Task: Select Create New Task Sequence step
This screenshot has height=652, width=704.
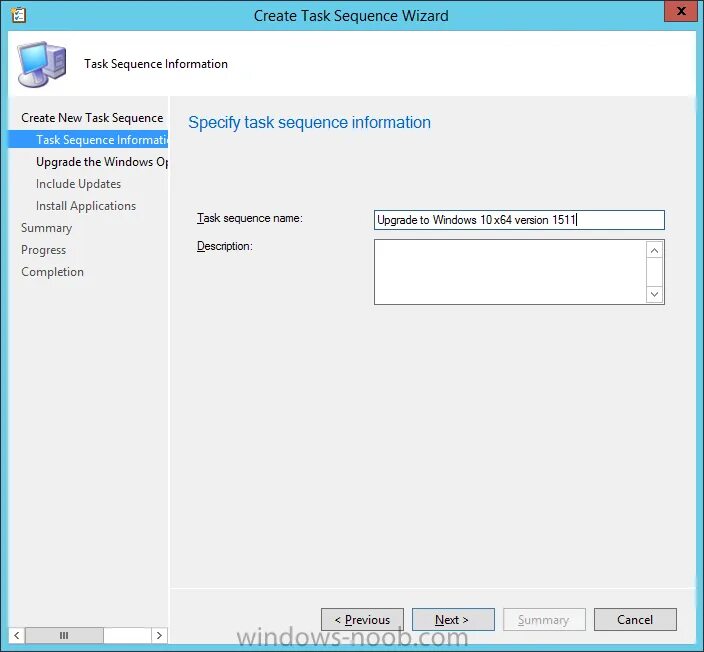Action: tap(92, 118)
